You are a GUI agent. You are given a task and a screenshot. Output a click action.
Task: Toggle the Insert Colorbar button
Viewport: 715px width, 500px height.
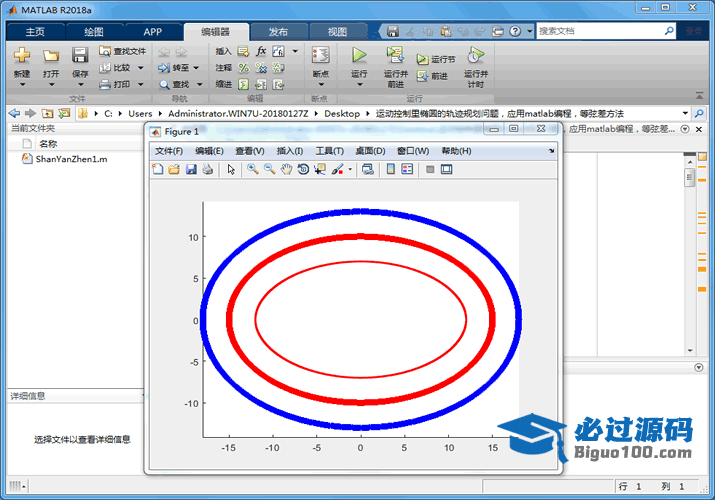(x=391, y=170)
